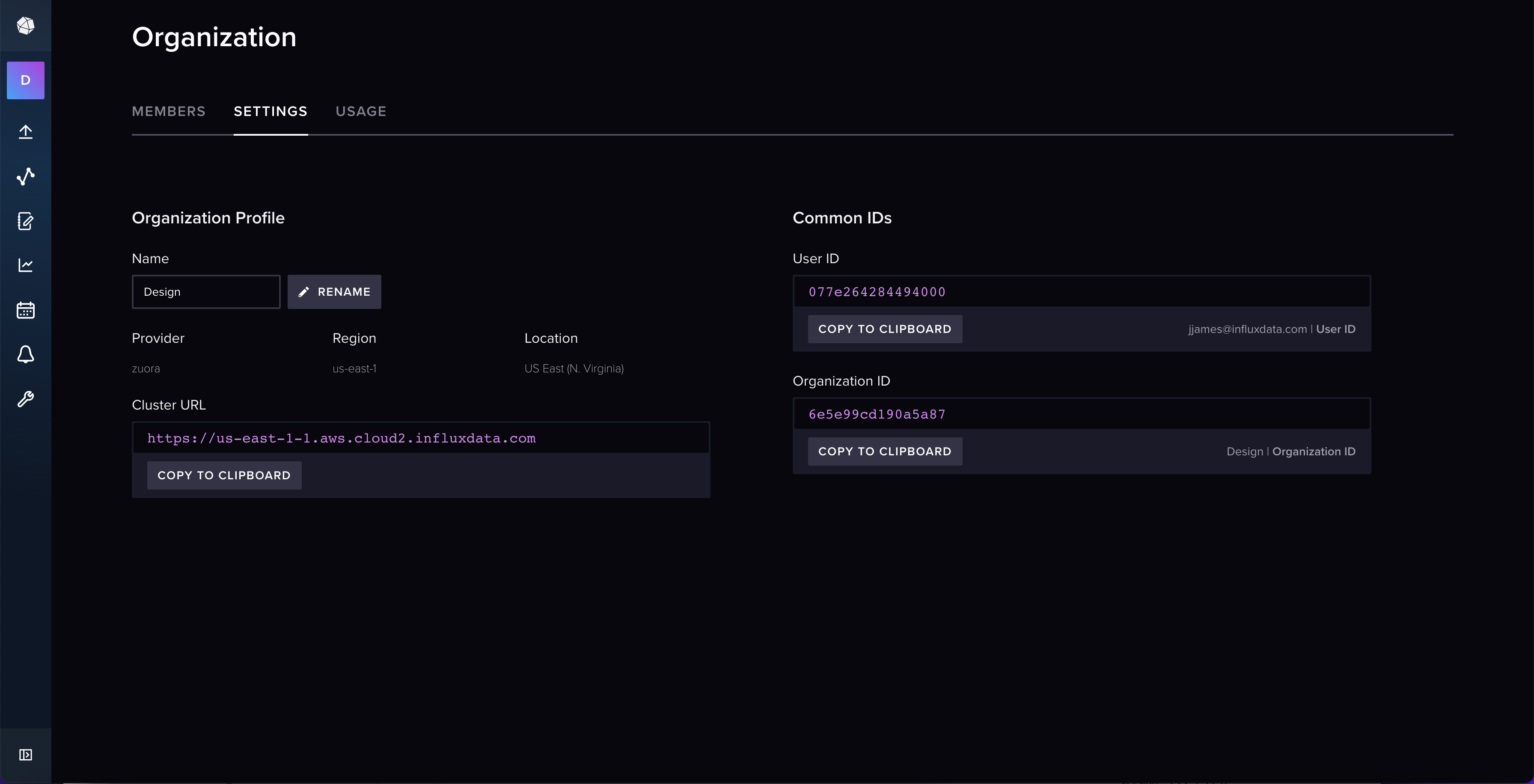Click the User ID value 077e264284494000
Screen dimensions: 1534x784
coord(877,292)
